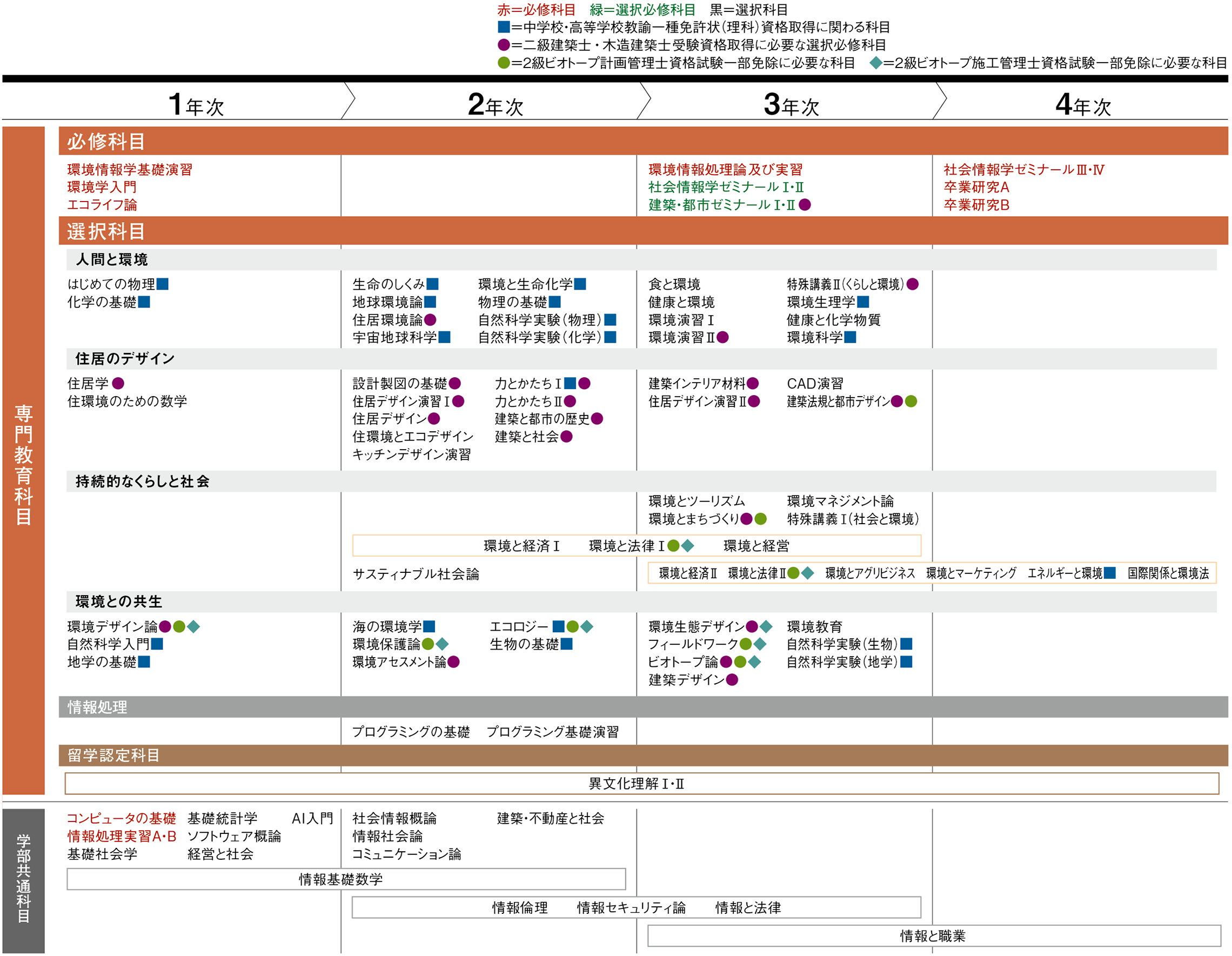Click the 環境とツーリズム course

[x=697, y=501]
